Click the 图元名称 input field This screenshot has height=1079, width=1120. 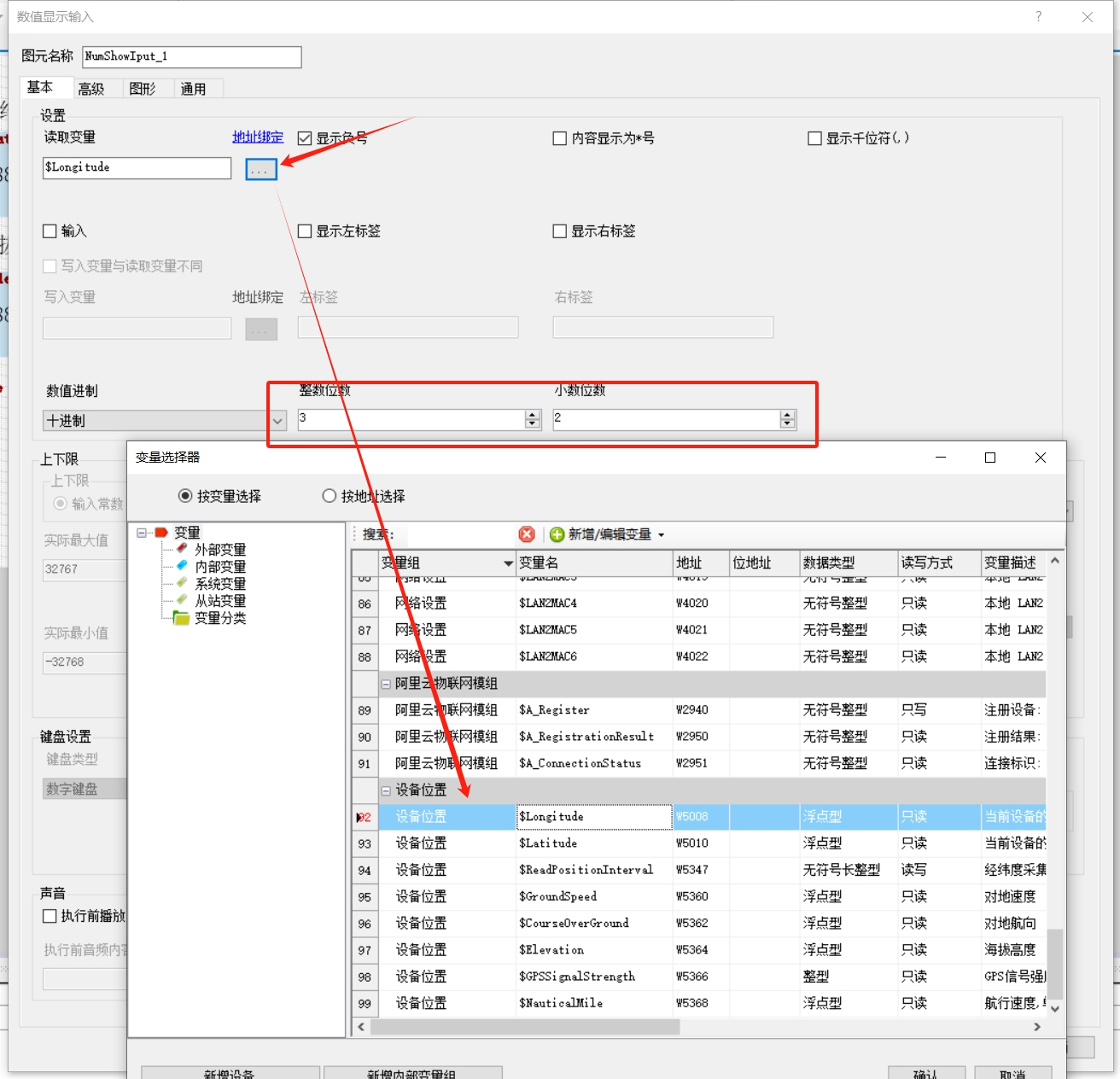[192, 56]
